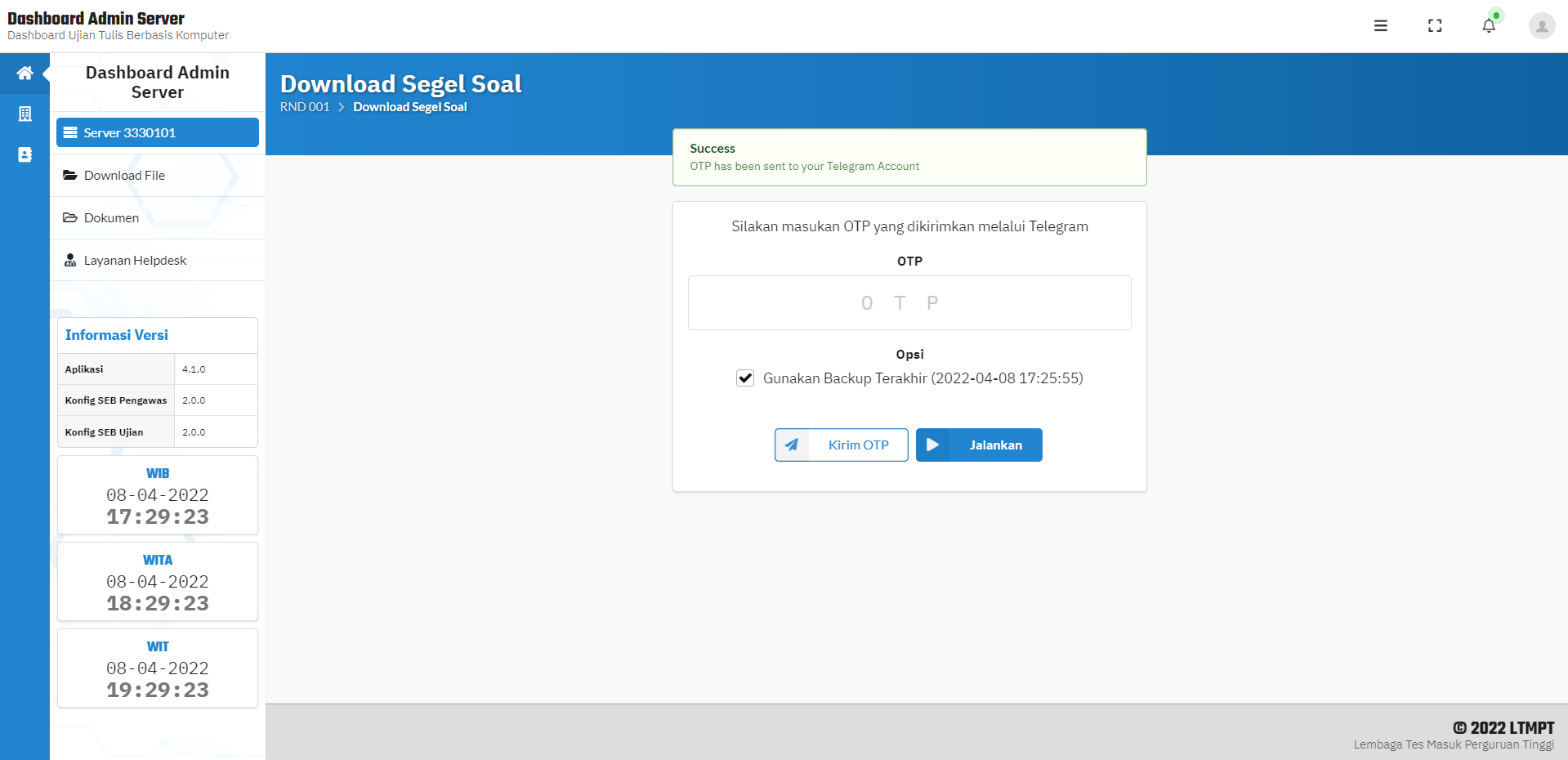The height and width of the screenshot is (760, 1568).
Task: Click the building icon in the blue sidebar
Action: click(x=25, y=114)
